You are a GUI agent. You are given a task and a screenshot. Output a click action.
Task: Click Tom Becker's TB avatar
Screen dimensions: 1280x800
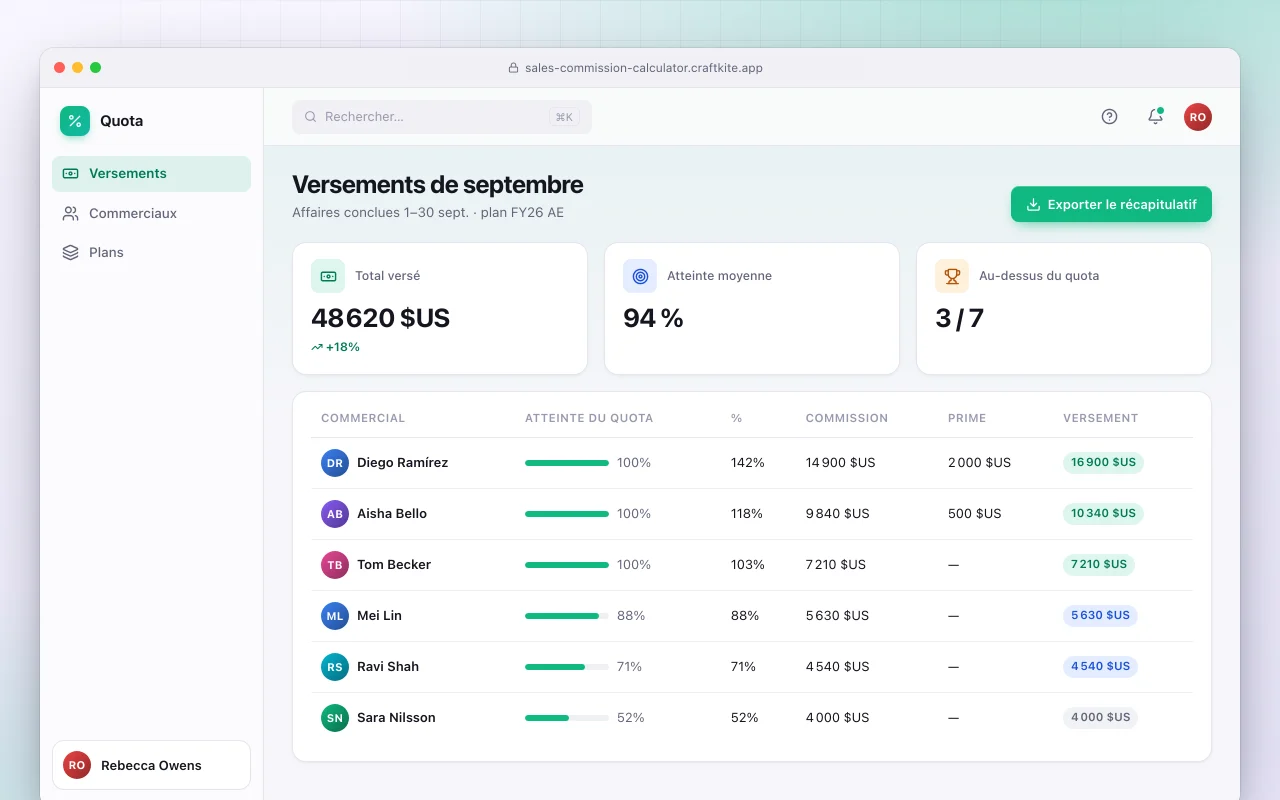[x=335, y=565]
